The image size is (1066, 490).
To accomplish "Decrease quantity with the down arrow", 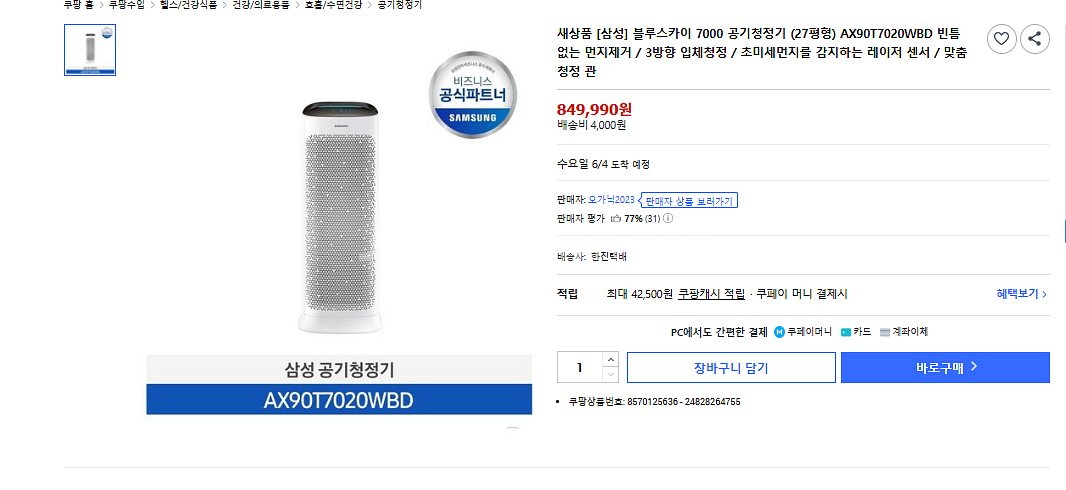I will coord(610,374).
